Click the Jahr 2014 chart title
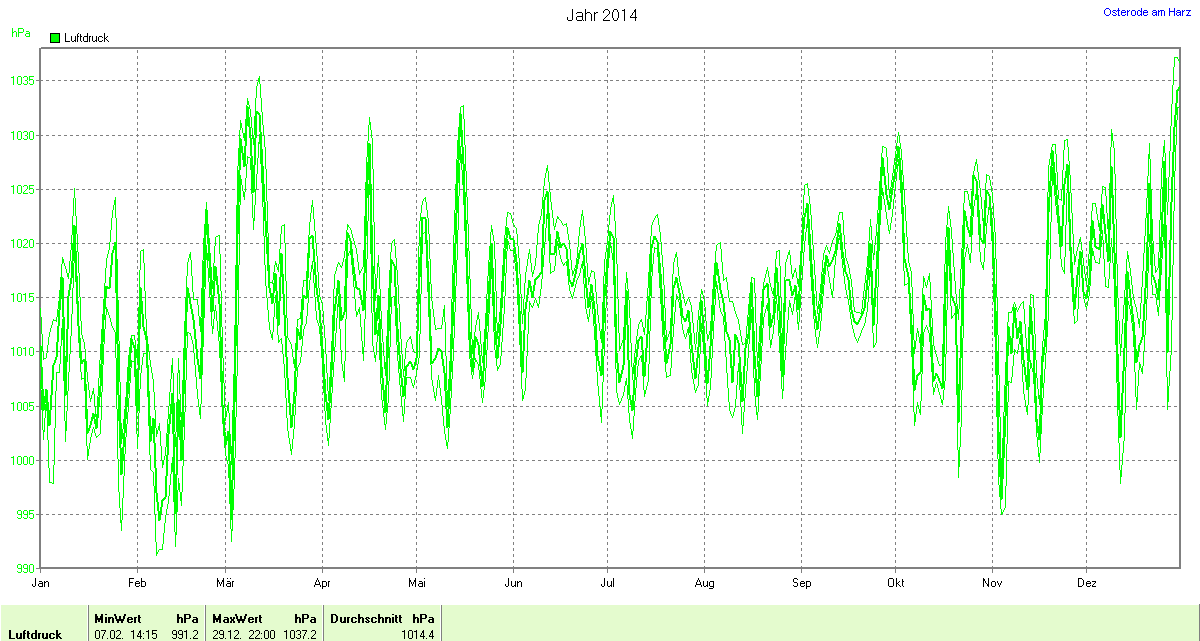The height and width of the screenshot is (641, 1200). [601, 15]
